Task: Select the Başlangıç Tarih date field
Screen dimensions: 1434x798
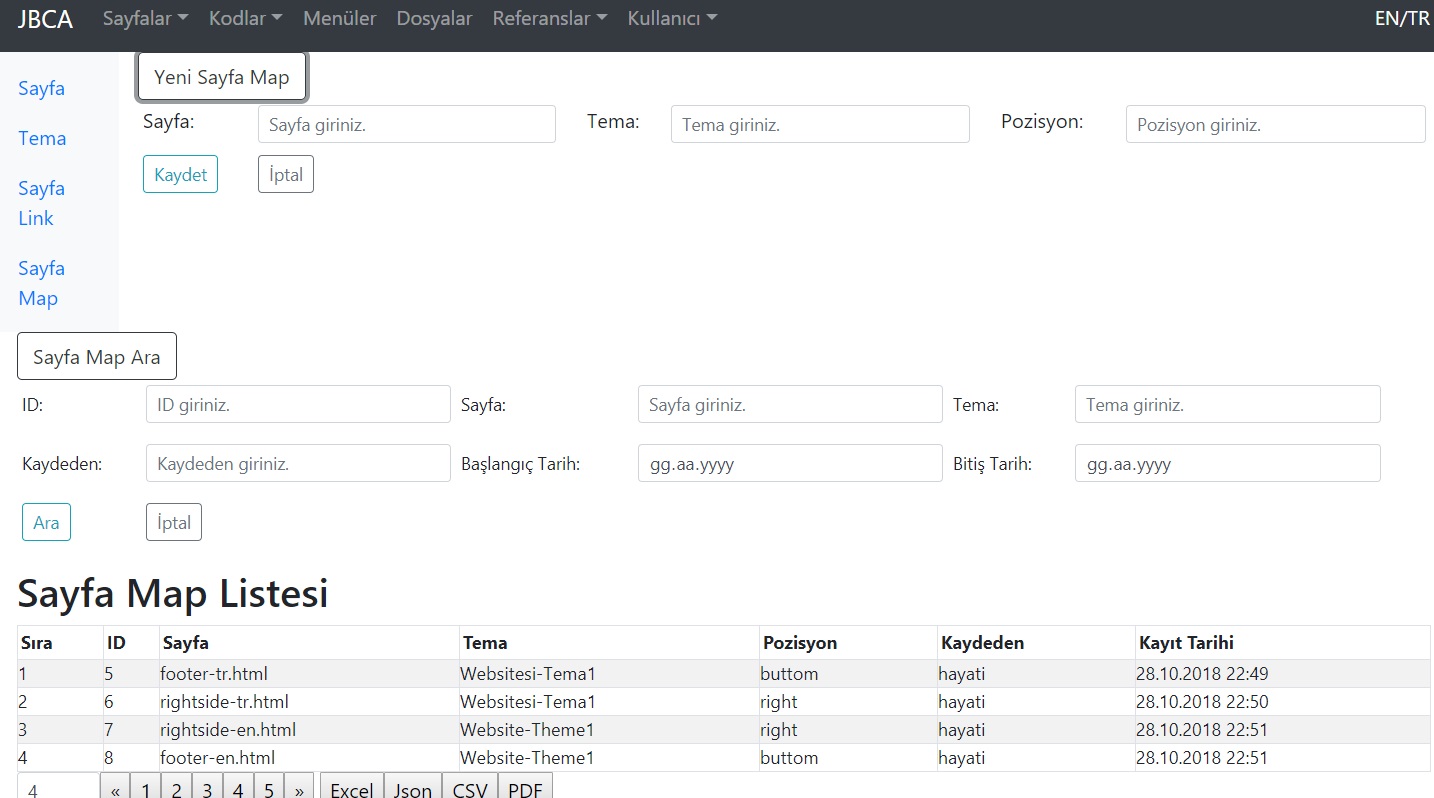Action: (x=789, y=463)
